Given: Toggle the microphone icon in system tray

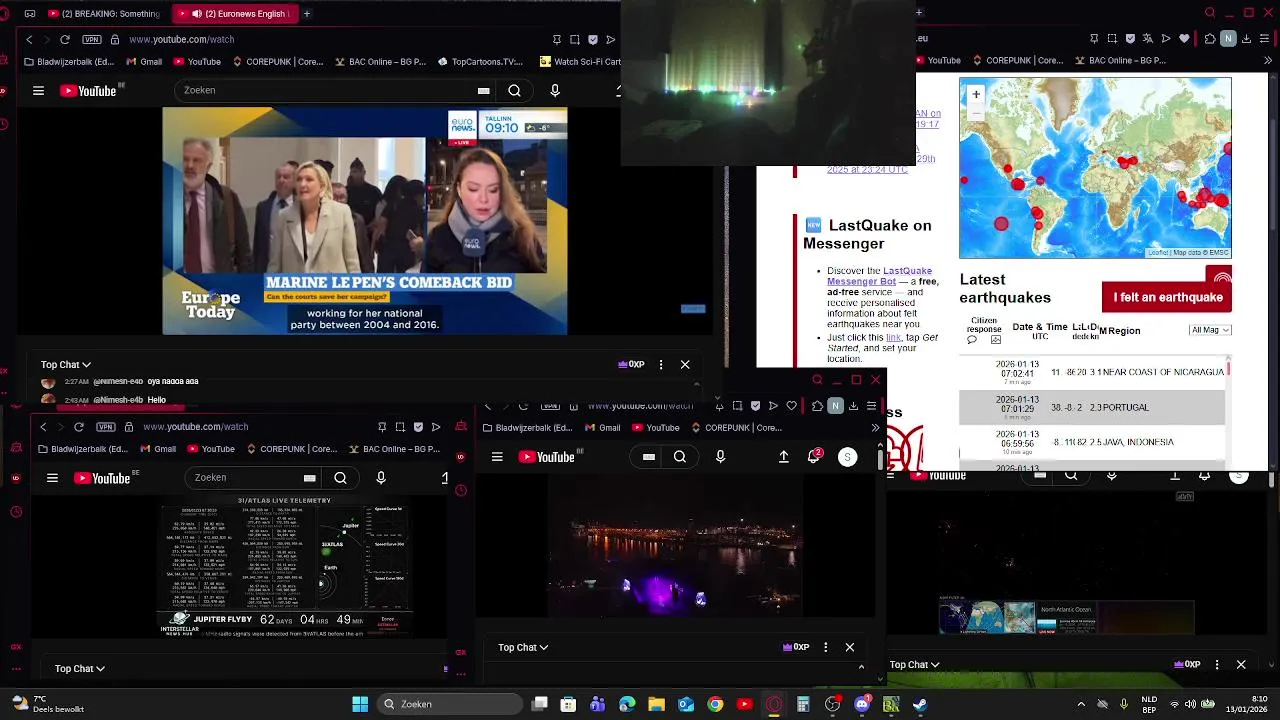Looking at the screenshot, I should click(1124, 704).
